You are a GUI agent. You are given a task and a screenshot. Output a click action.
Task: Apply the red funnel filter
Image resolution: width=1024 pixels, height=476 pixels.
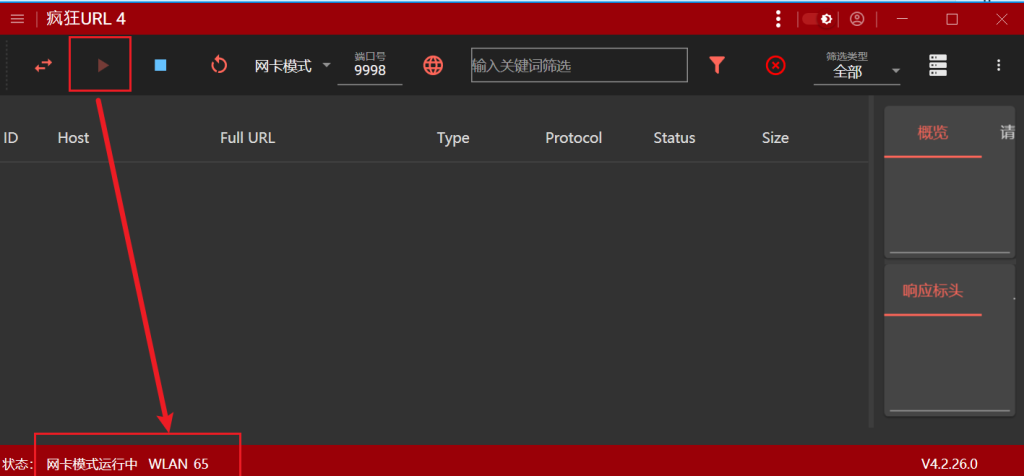(x=717, y=65)
